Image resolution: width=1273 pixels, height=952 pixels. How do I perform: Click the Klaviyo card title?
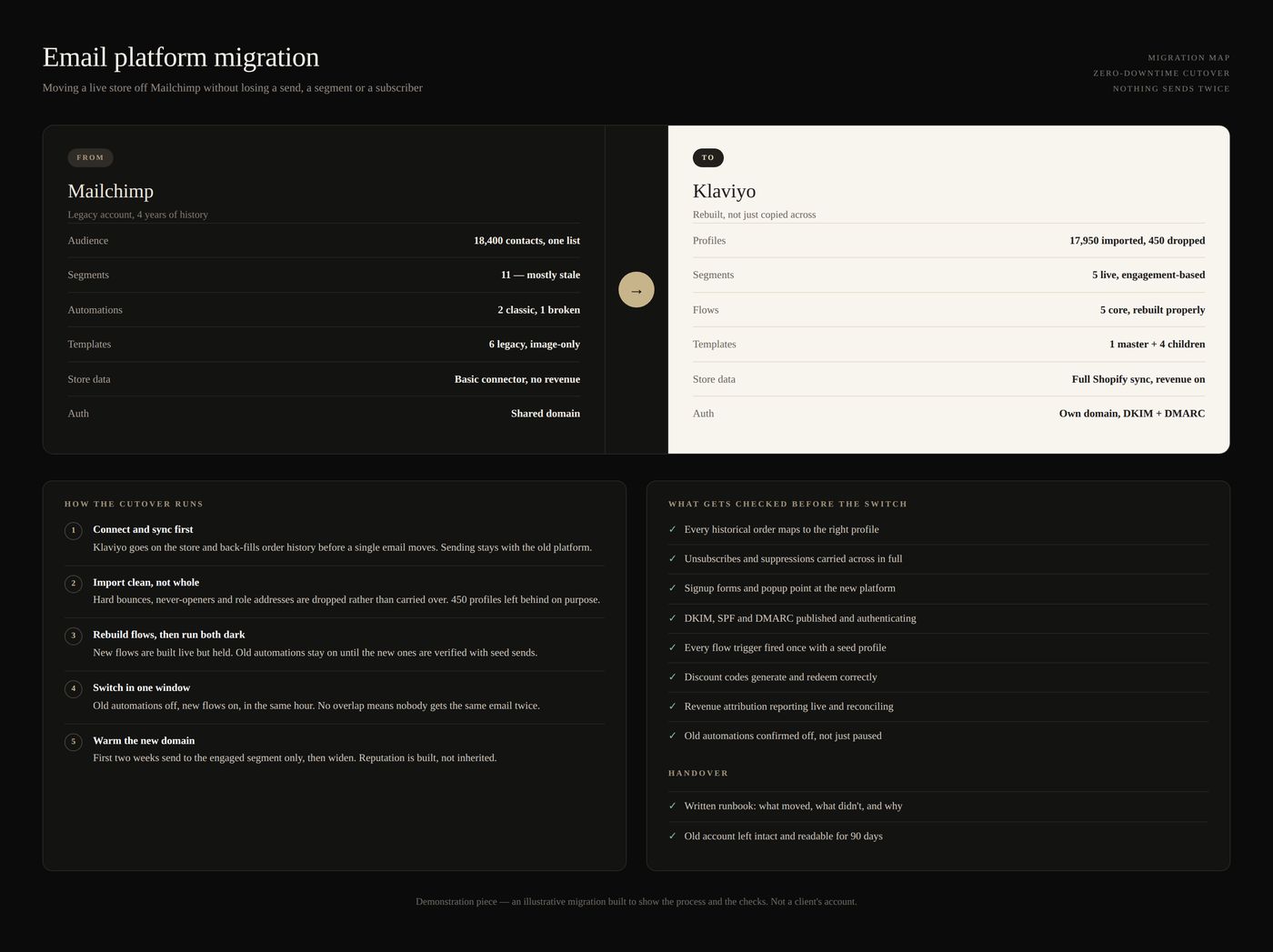click(725, 191)
